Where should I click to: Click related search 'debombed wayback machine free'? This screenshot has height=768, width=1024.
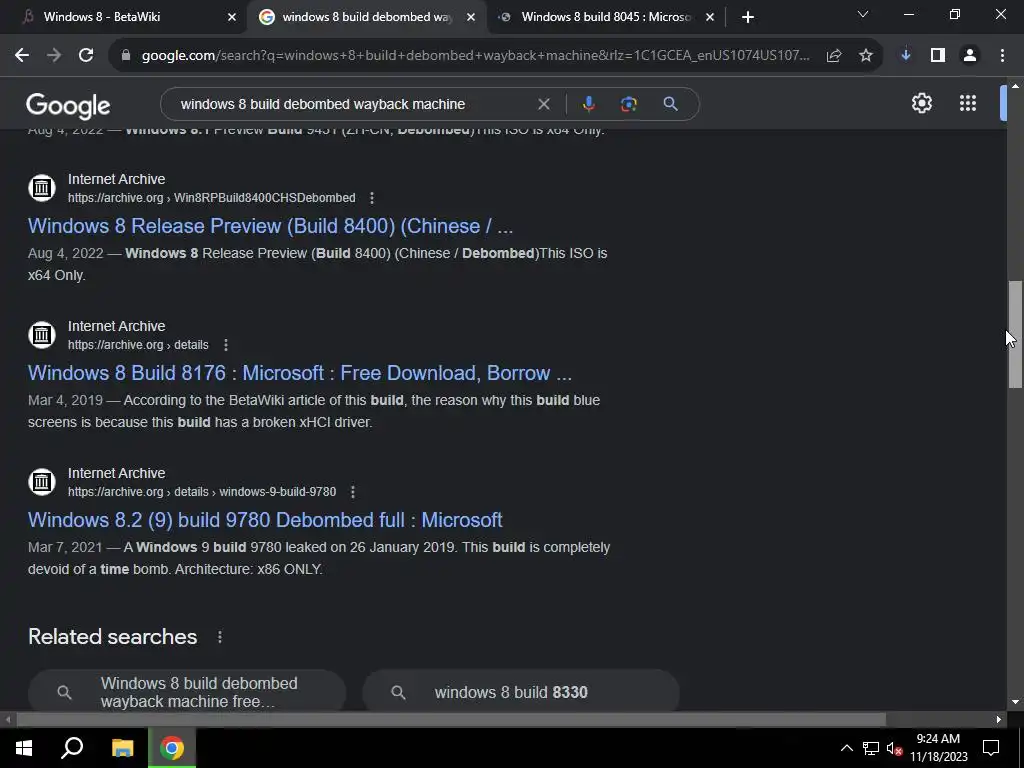pyautogui.click(x=187, y=692)
